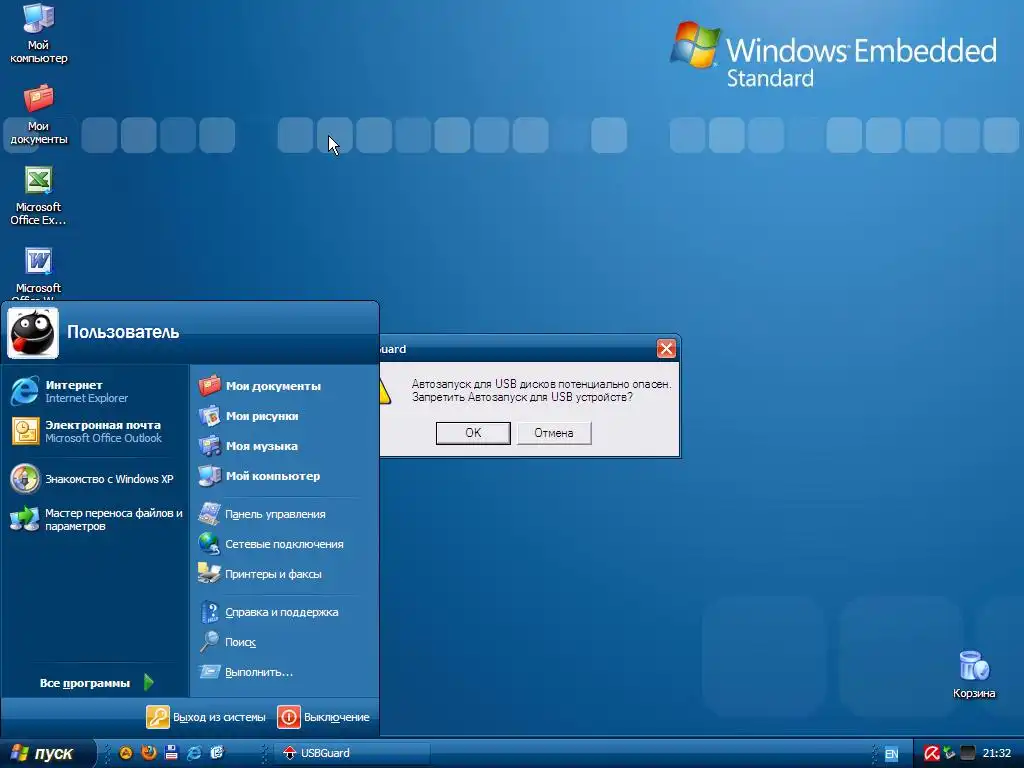Image resolution: width=1024 pixels, height=768 pixels.
Task: Select the Microsoft Office Excel desktop shortcut
Action: pyautogui.click(x=39, y=195)
